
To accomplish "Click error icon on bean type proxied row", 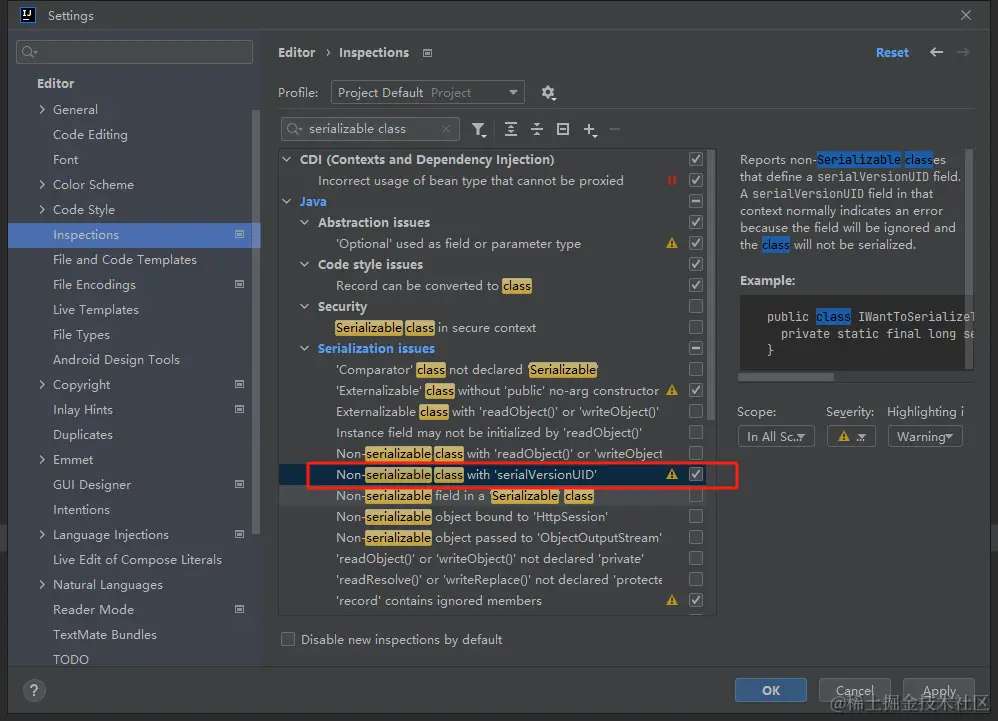I will pos(671,180).
